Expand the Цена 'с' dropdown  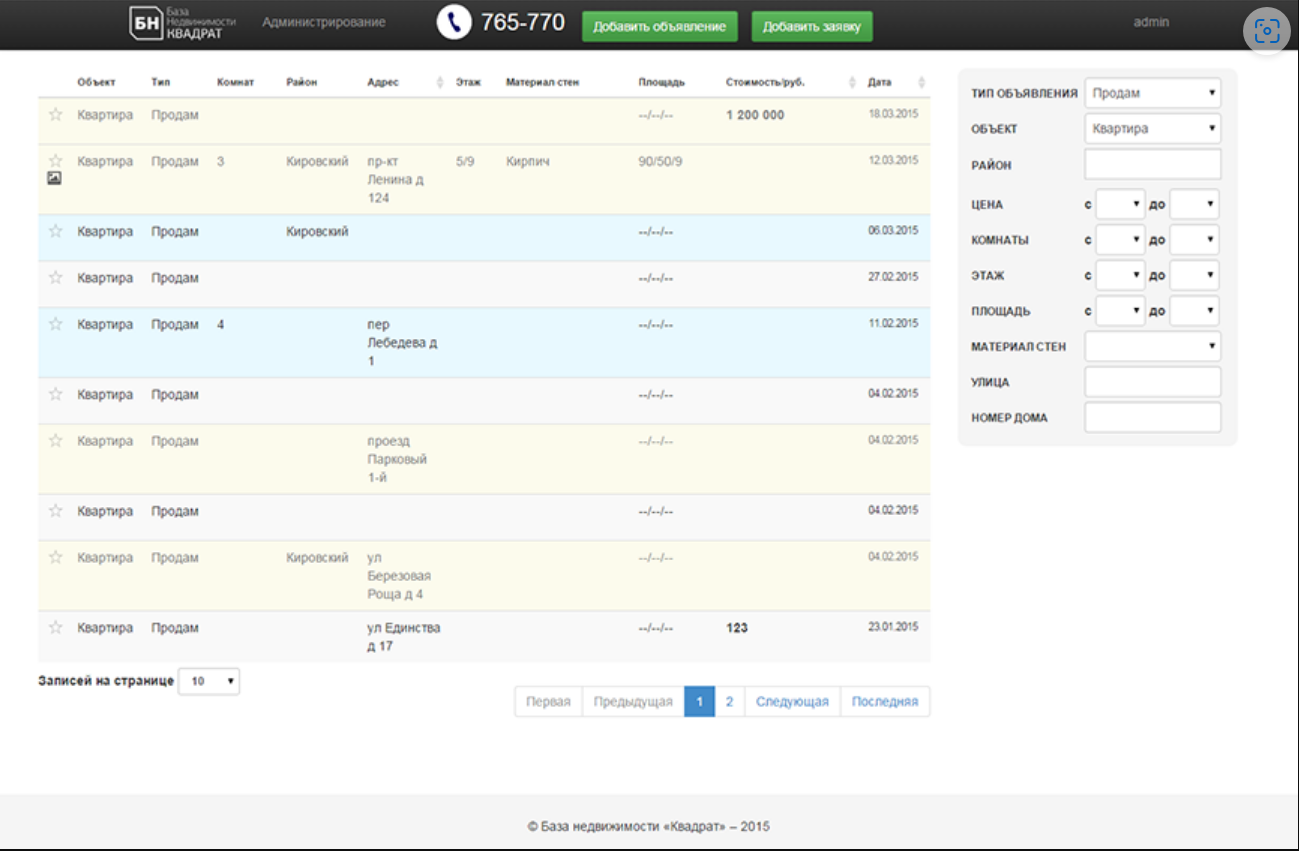(x=1120, y=204)
